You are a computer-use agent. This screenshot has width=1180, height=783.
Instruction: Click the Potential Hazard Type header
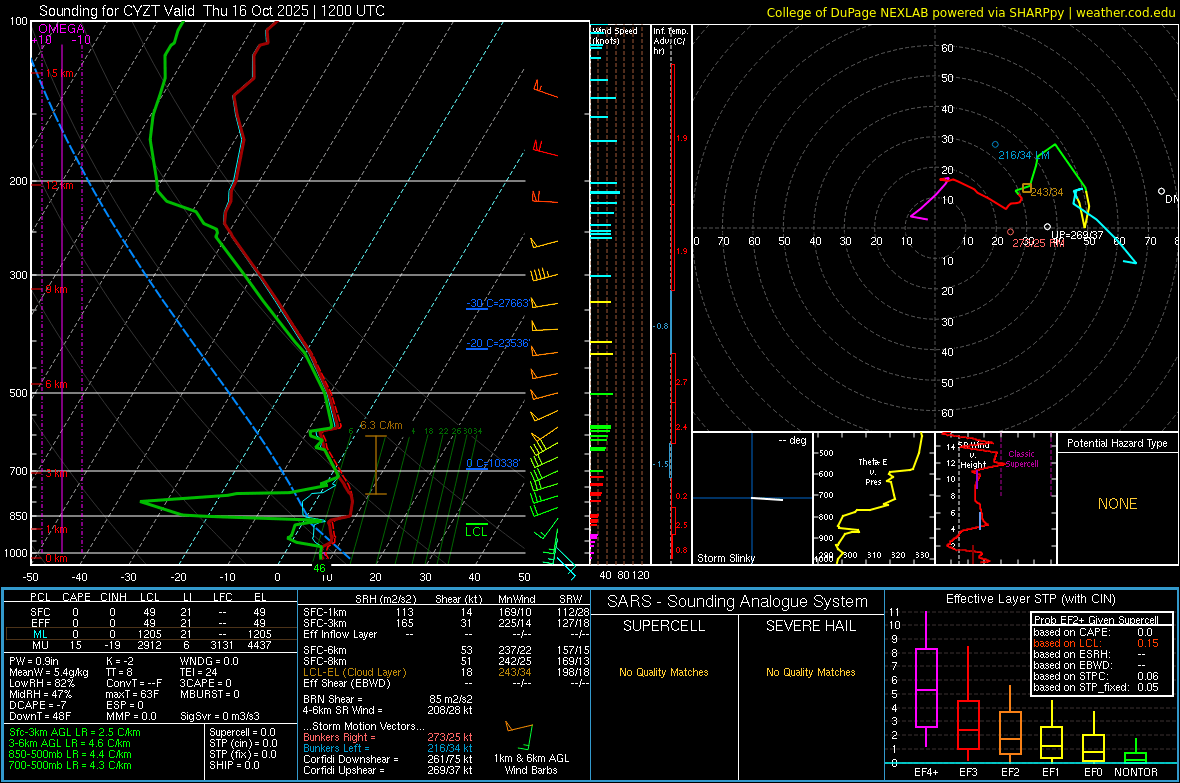tap(1117, 443)
